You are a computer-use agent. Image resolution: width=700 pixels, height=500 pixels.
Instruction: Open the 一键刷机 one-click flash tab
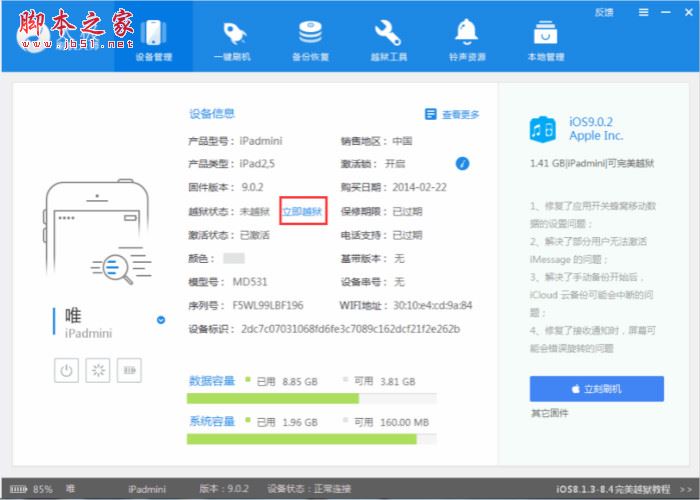(232, 40)
